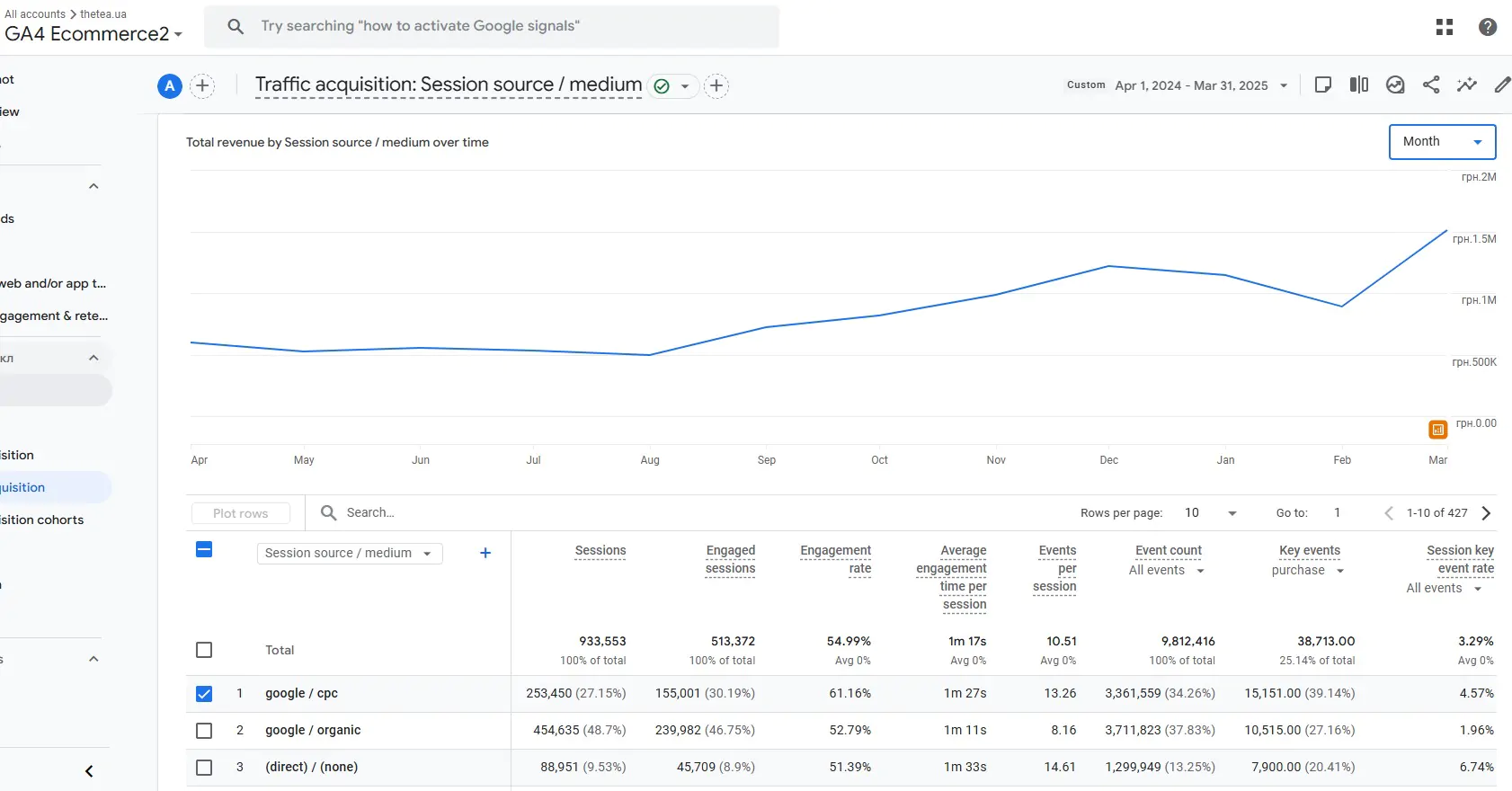Open the help question mark icon
Screen dimensions: 1512x791
[x=1488, y=27]
